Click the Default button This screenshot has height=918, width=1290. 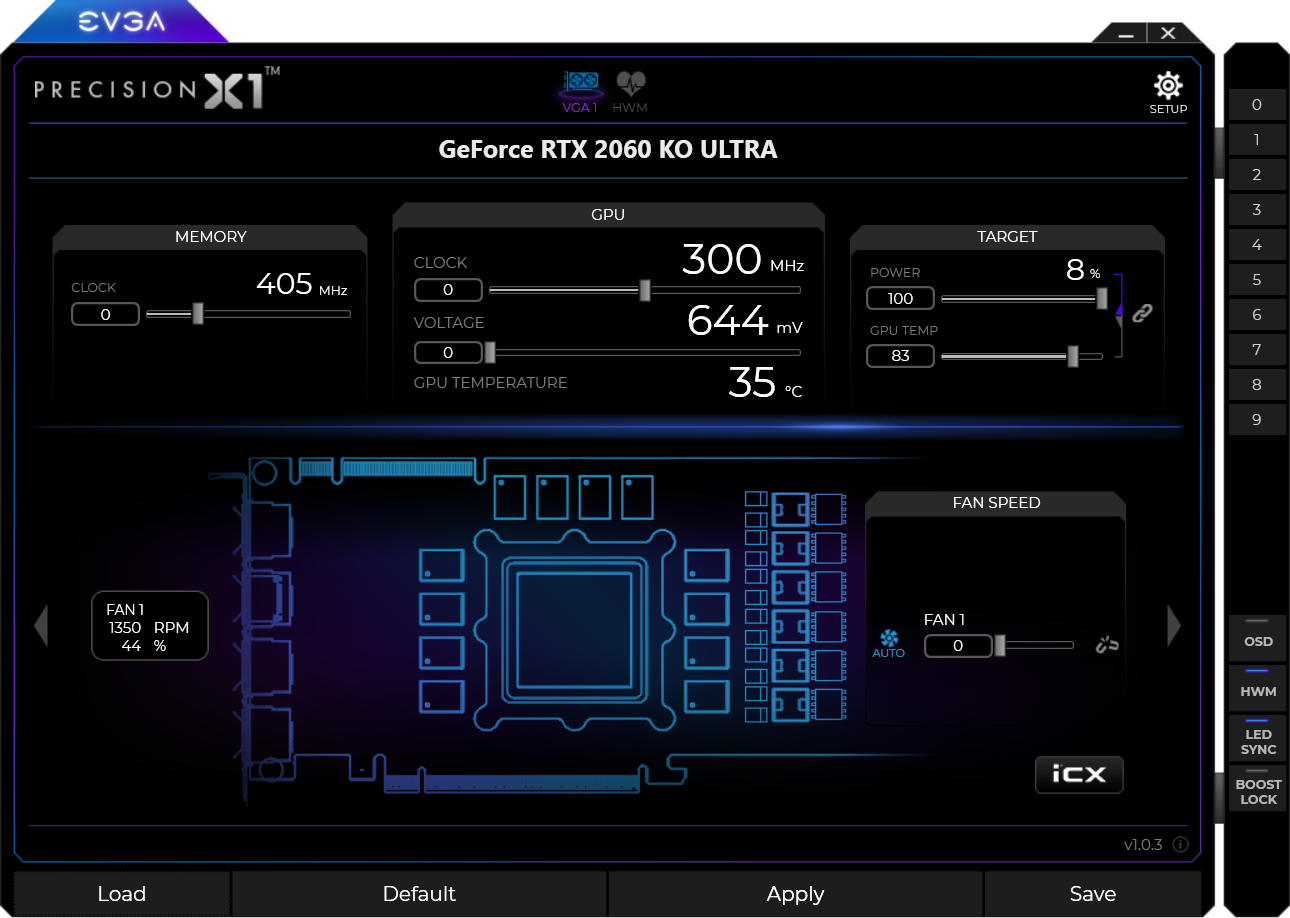coord(419,894)
